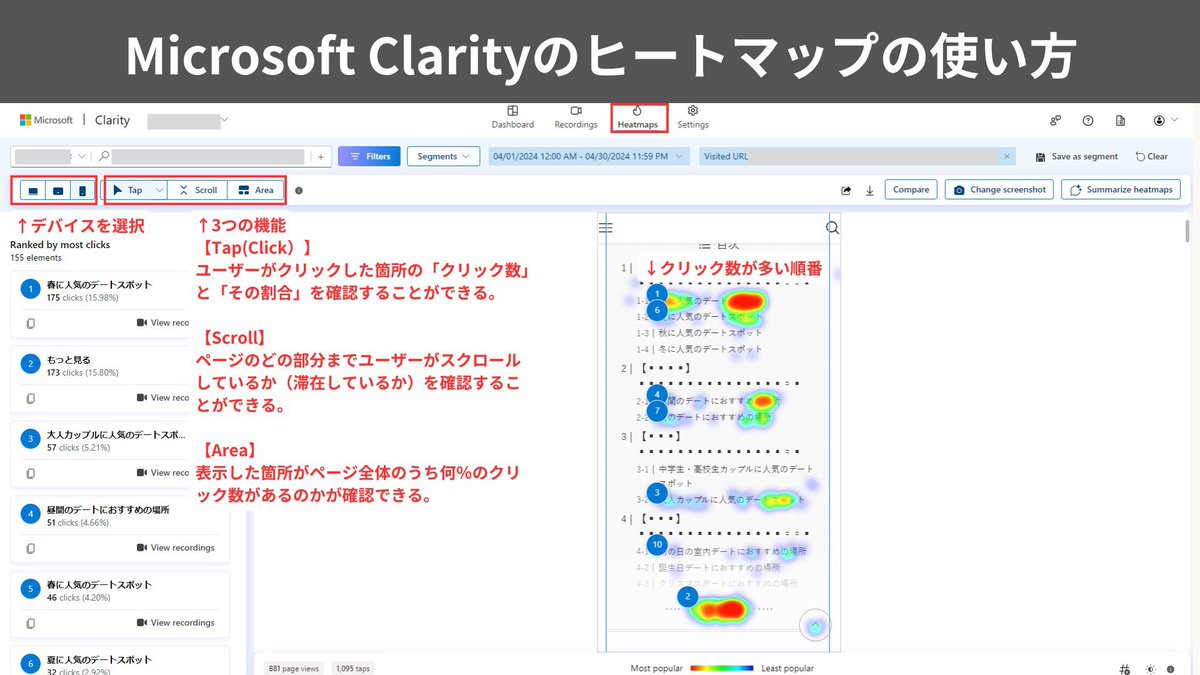Viewport: 1200px width, 675px height.
Task: Click heatmap marker number 4
Action: [x=657, y=394]
